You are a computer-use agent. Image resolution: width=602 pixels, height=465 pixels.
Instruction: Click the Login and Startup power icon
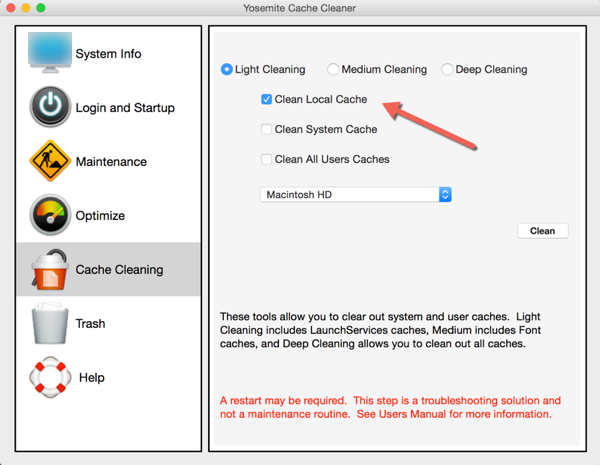pyautogui.click(x=50, y=107)
